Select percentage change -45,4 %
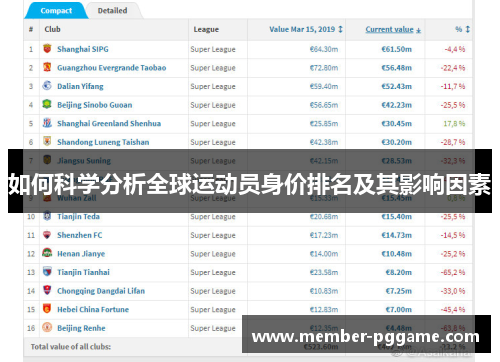This screenshot has height=362, width=500. 453,310
